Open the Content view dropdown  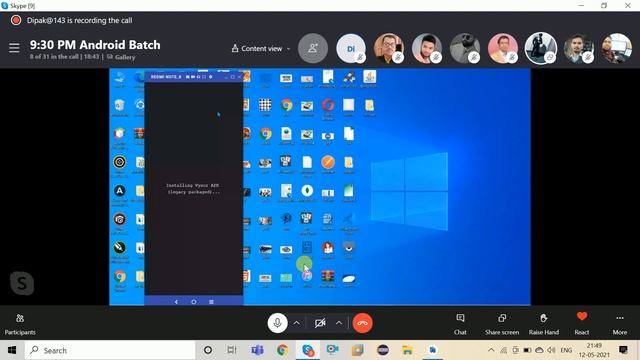(x=261, y=49)
